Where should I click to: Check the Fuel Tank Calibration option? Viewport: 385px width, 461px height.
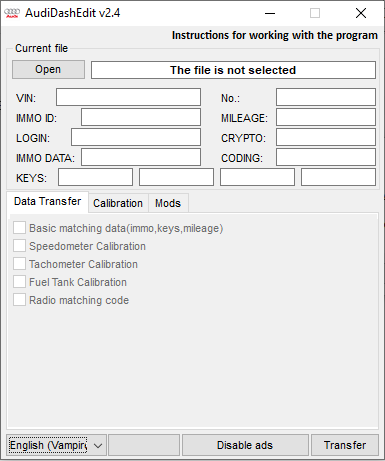click(19, 282)
